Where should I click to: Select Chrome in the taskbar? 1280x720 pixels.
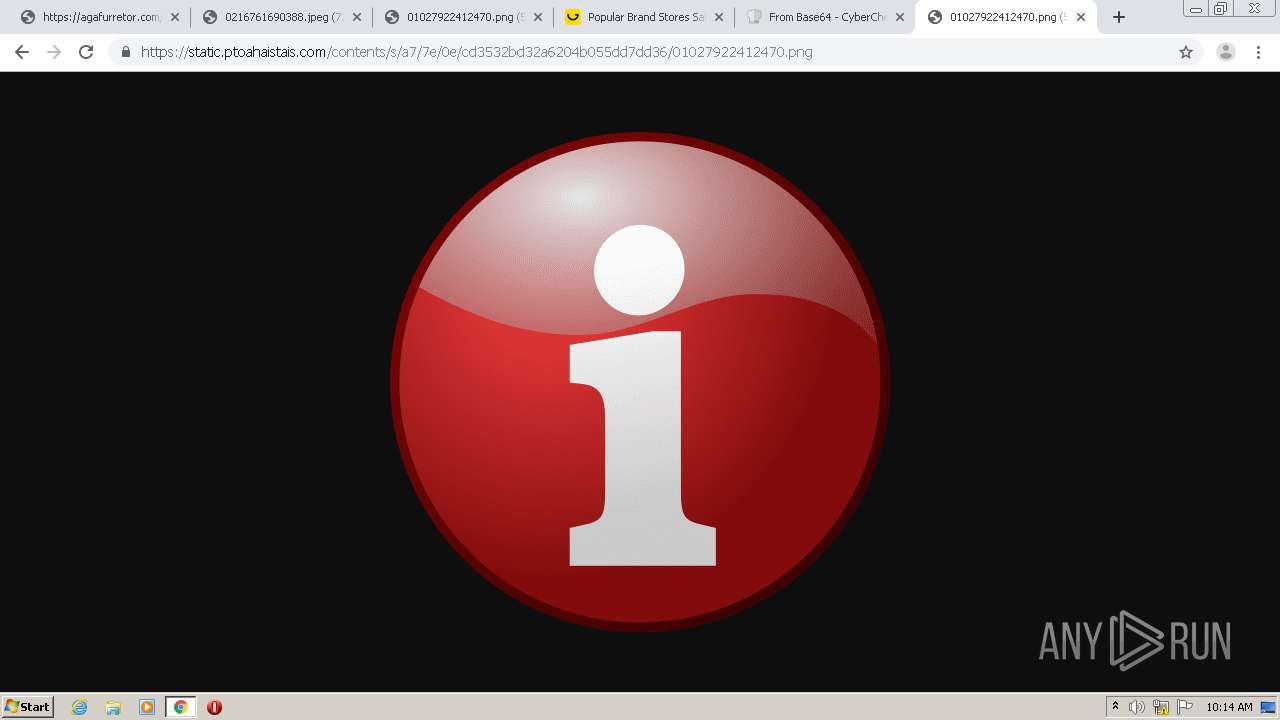(x=181, y=707)
